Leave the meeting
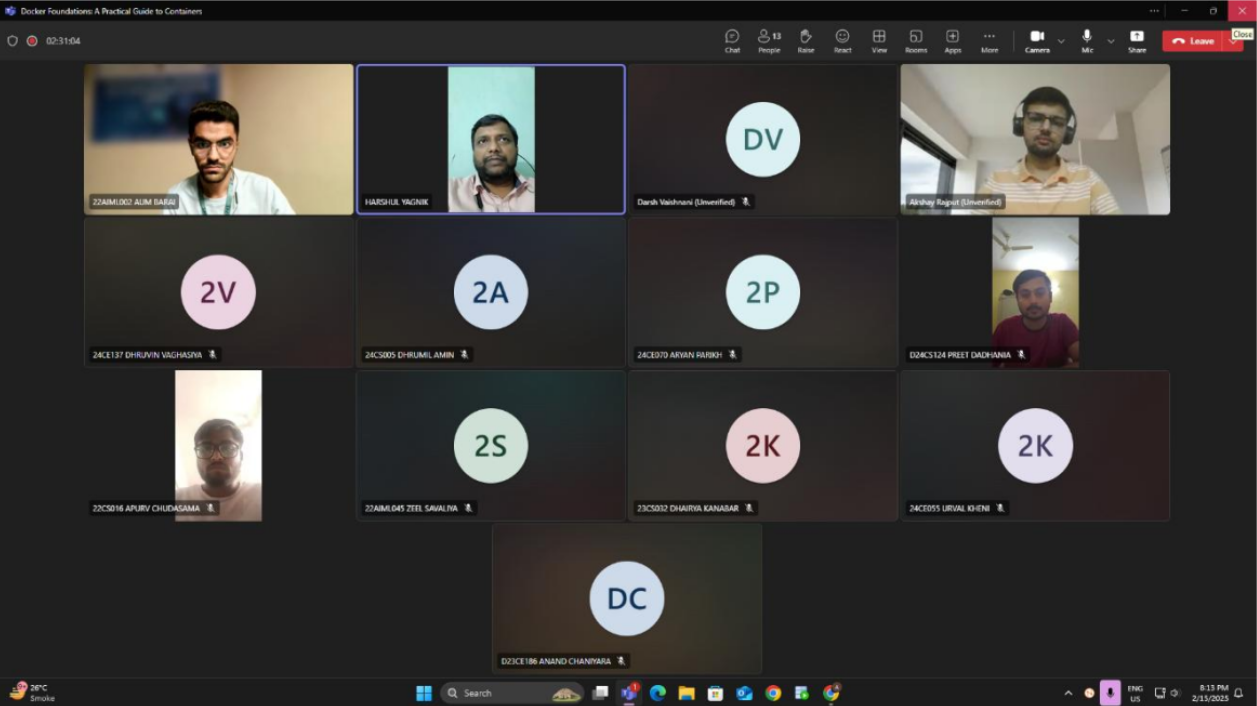Image resolution: width=1257 pixels, height=706 pixels. [1193, 41]
